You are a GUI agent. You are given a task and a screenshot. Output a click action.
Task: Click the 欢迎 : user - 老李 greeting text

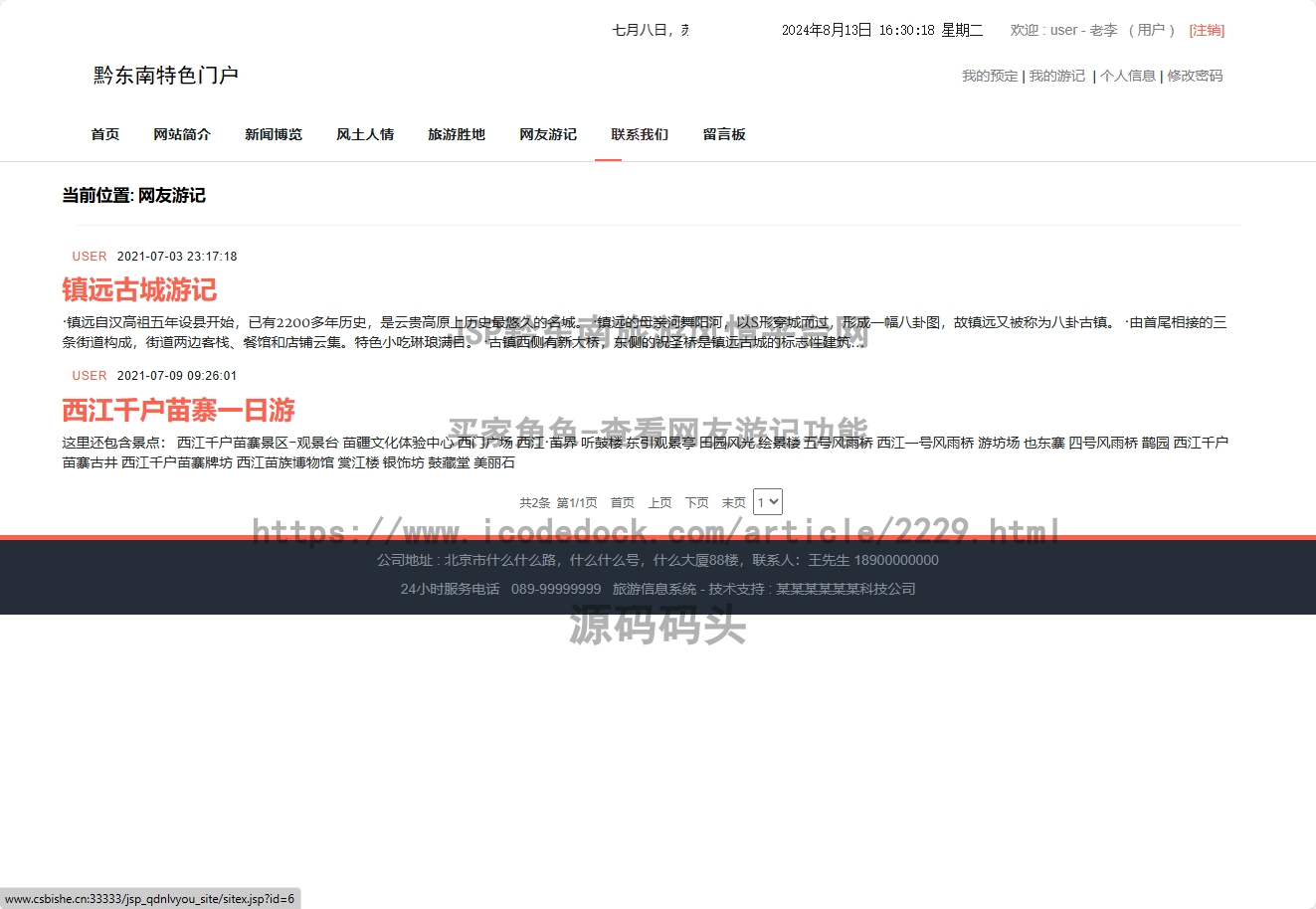(x=1064, y=30)
